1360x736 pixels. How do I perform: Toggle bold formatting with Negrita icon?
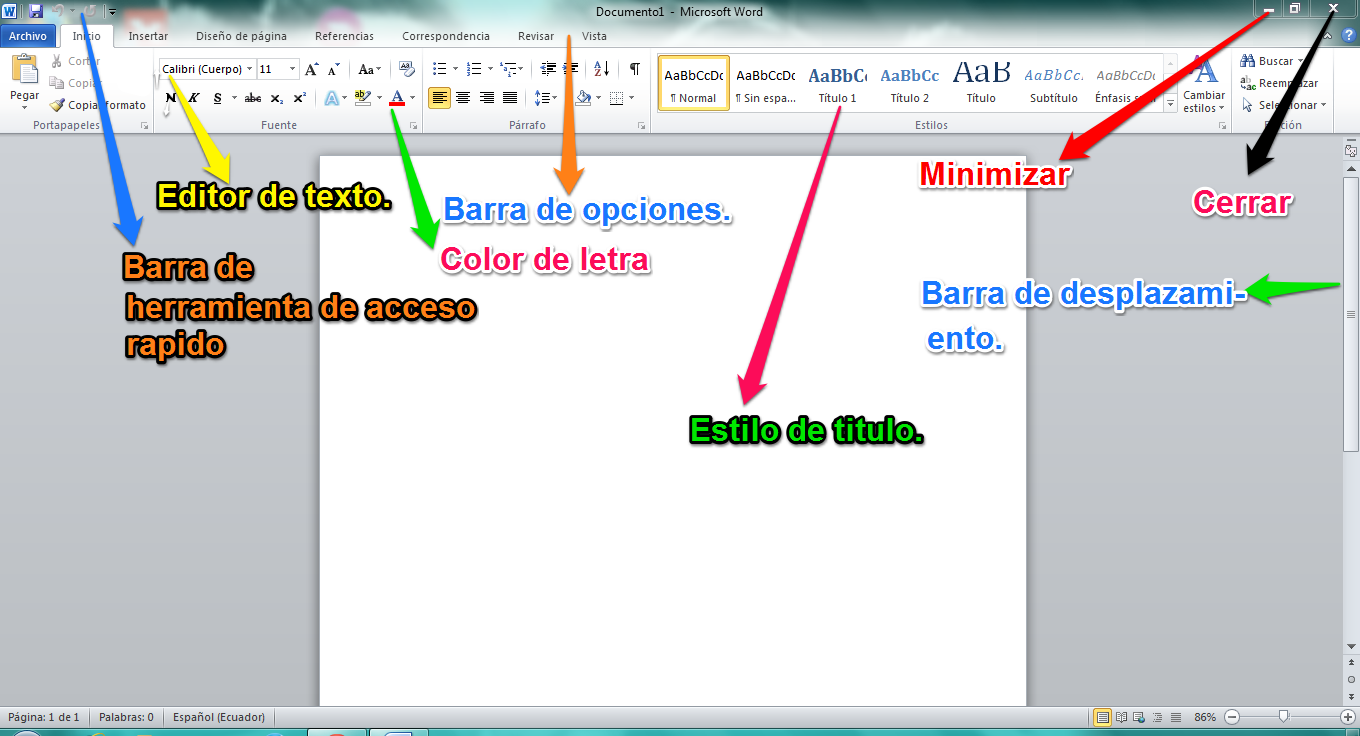coord(171,97)
